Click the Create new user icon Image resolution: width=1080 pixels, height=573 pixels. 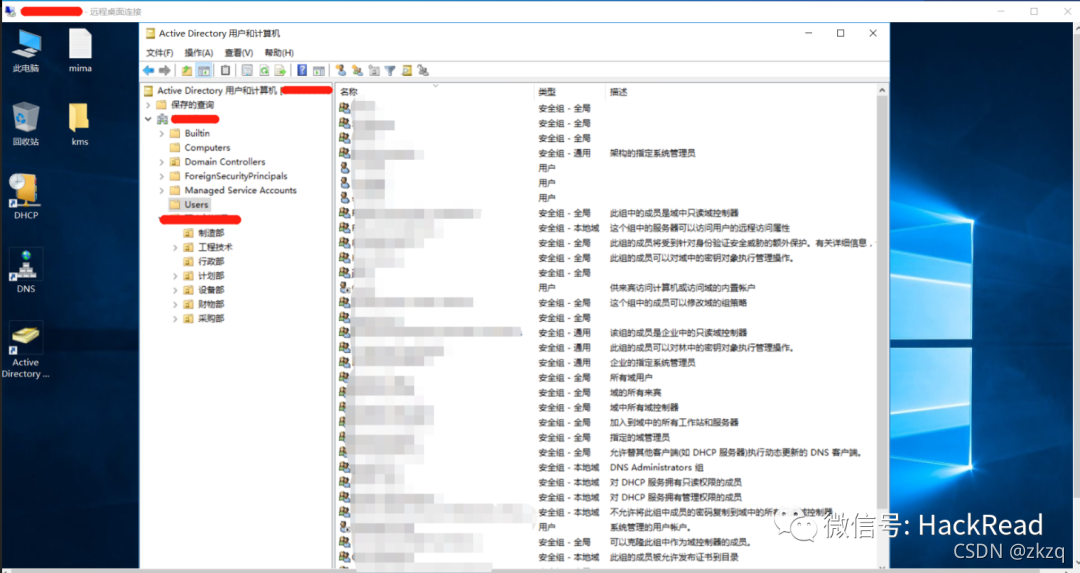pos(341,70)
